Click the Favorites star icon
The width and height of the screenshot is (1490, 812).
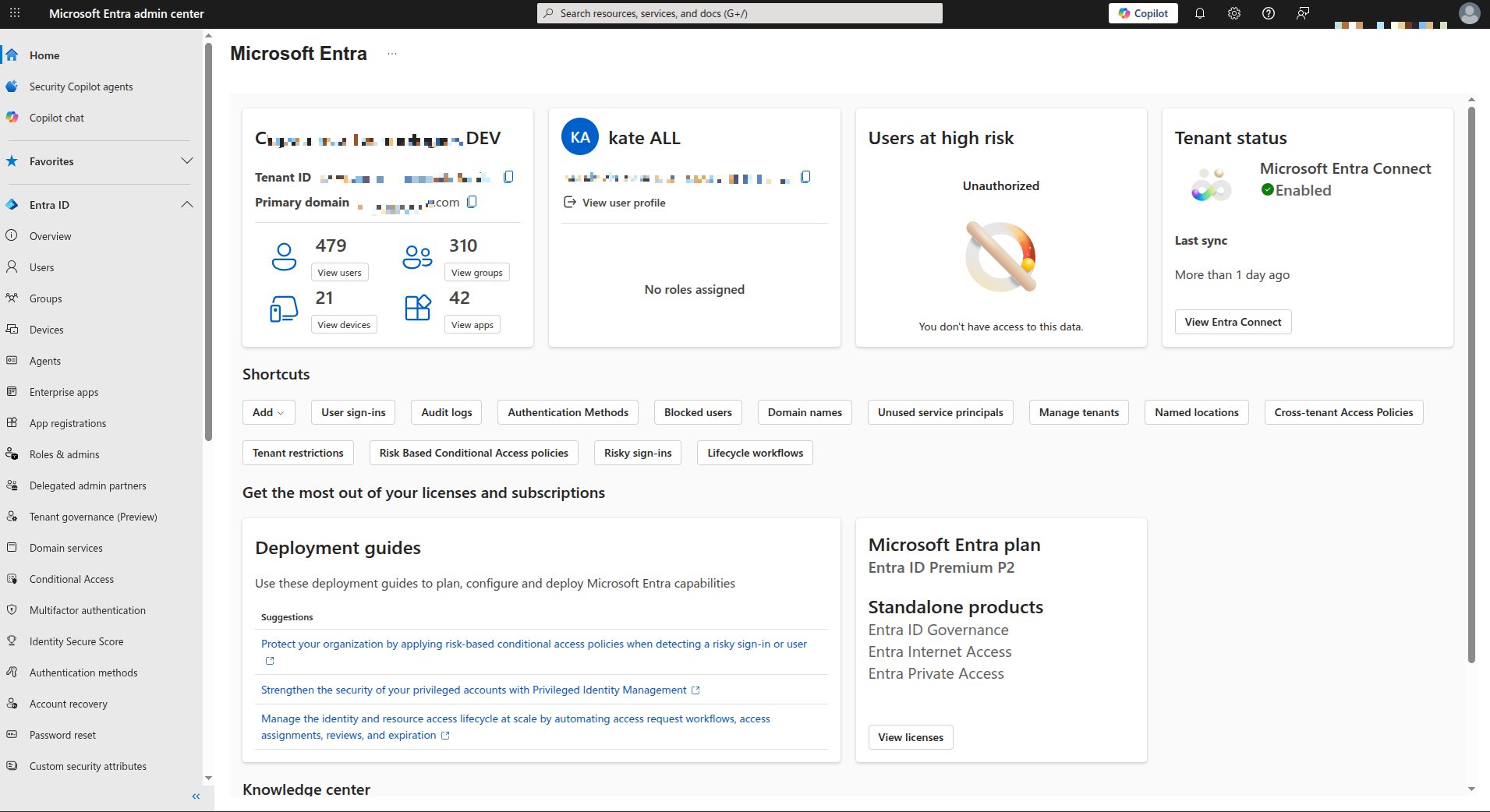click(x=12, y=161)
